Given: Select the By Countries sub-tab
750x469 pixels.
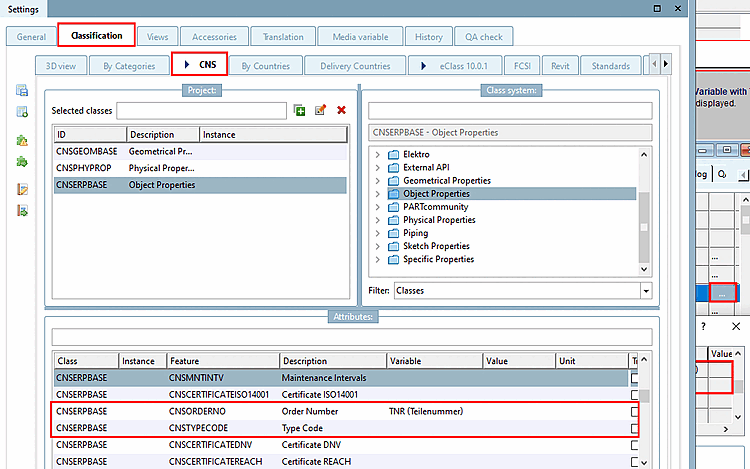Looking at the screenshot, I should [265, 66].
